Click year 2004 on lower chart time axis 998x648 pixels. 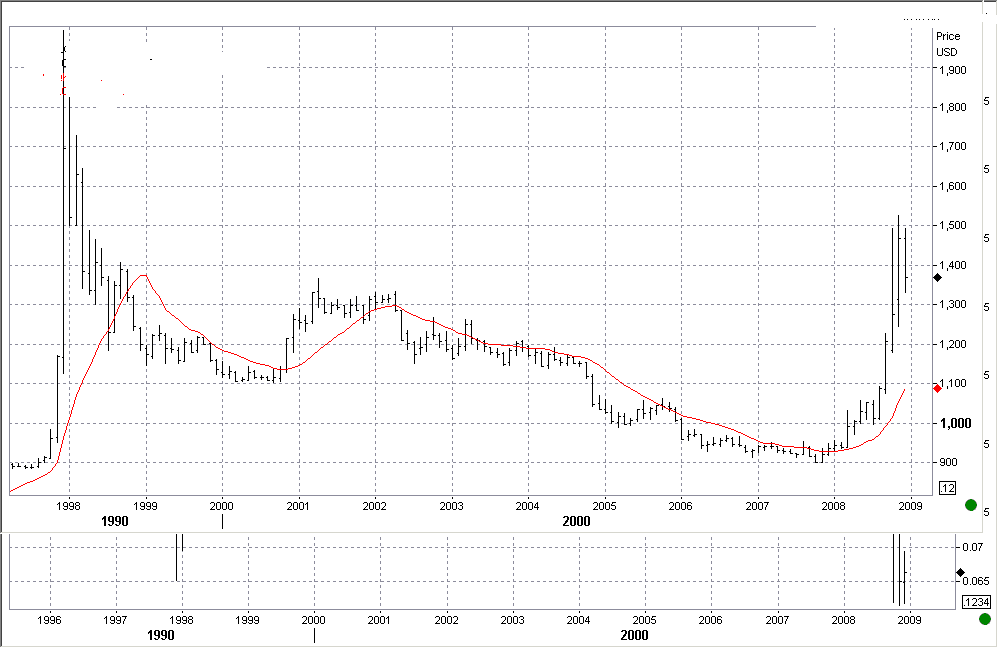(578, 620)
